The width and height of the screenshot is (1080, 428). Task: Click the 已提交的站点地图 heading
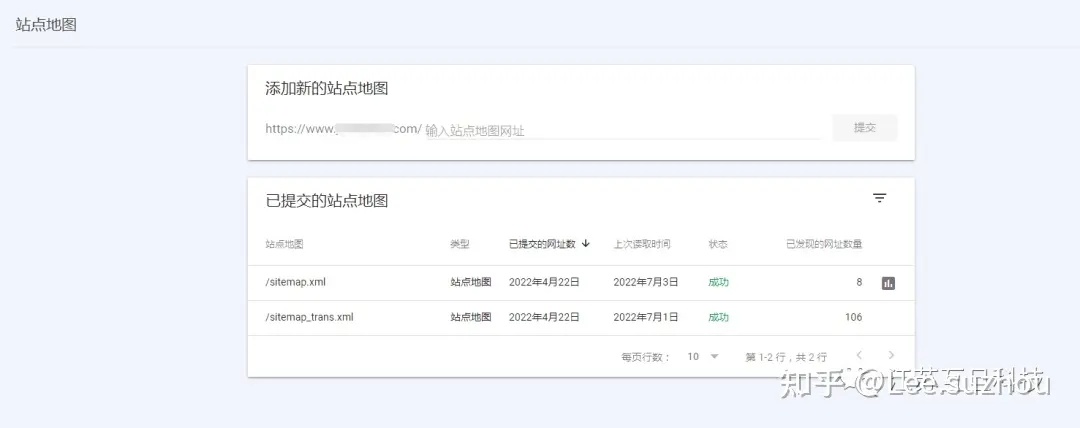[326, 201]
